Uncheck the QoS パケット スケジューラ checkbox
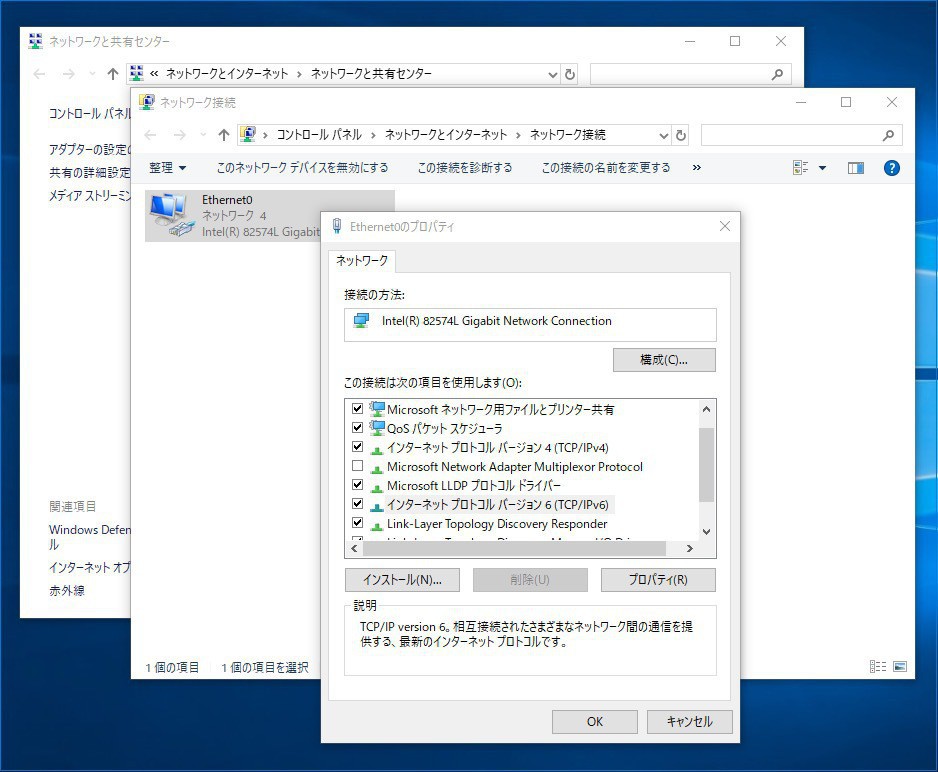Screen dimensions: 938x772 (357, 428)
